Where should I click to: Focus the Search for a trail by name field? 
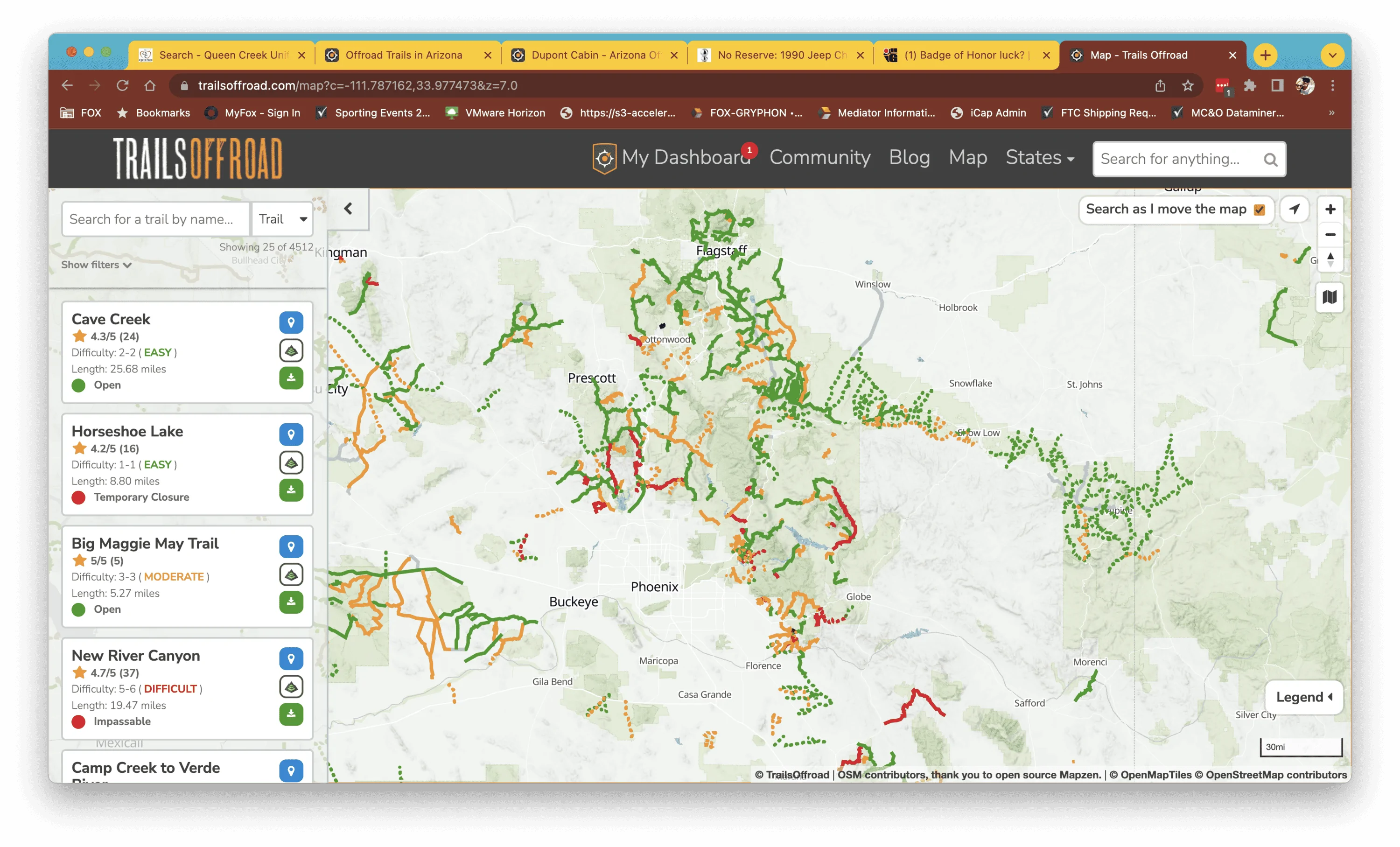pyautogui.click(x=156, y=219)
